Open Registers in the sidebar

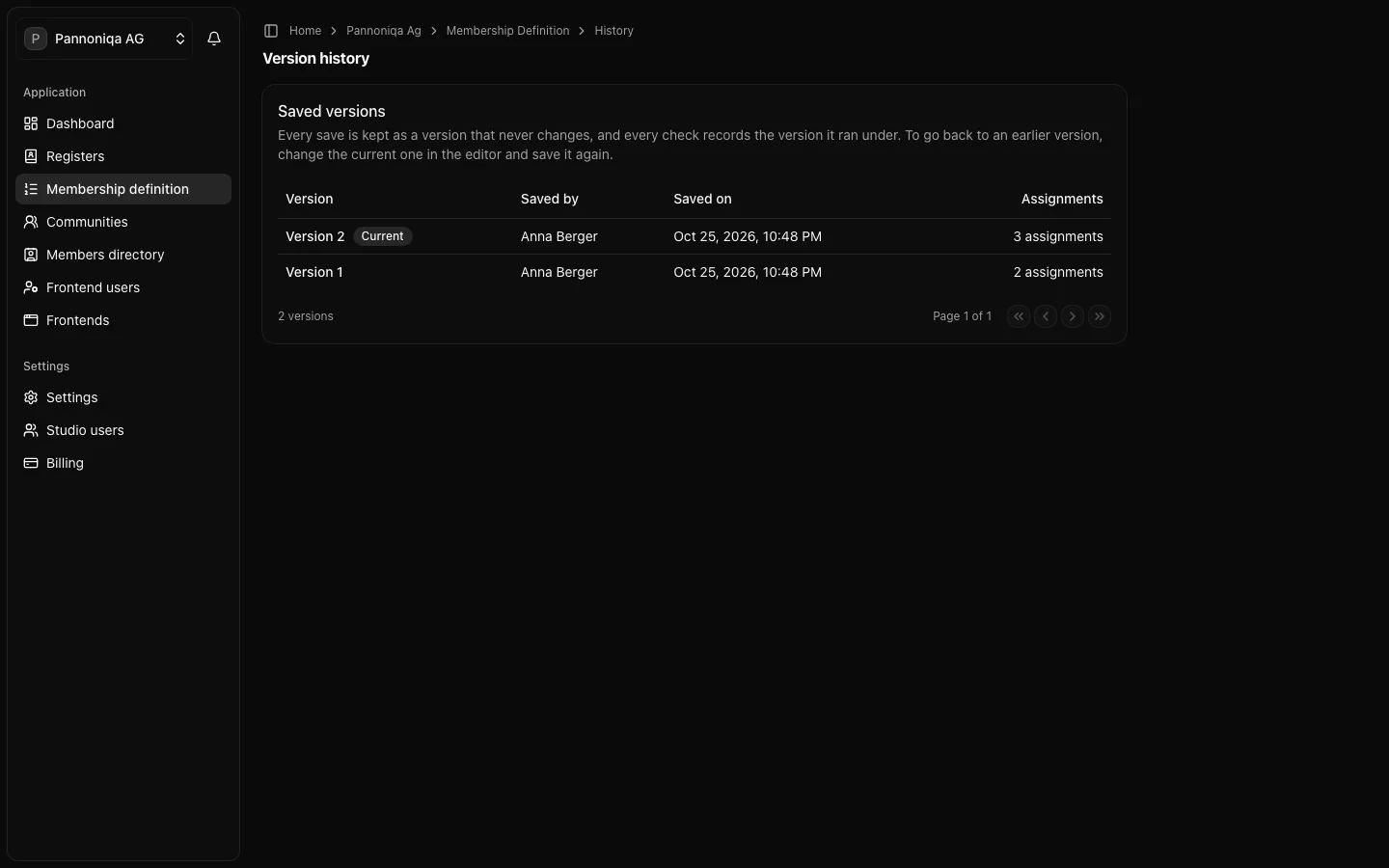pos(123,156)
